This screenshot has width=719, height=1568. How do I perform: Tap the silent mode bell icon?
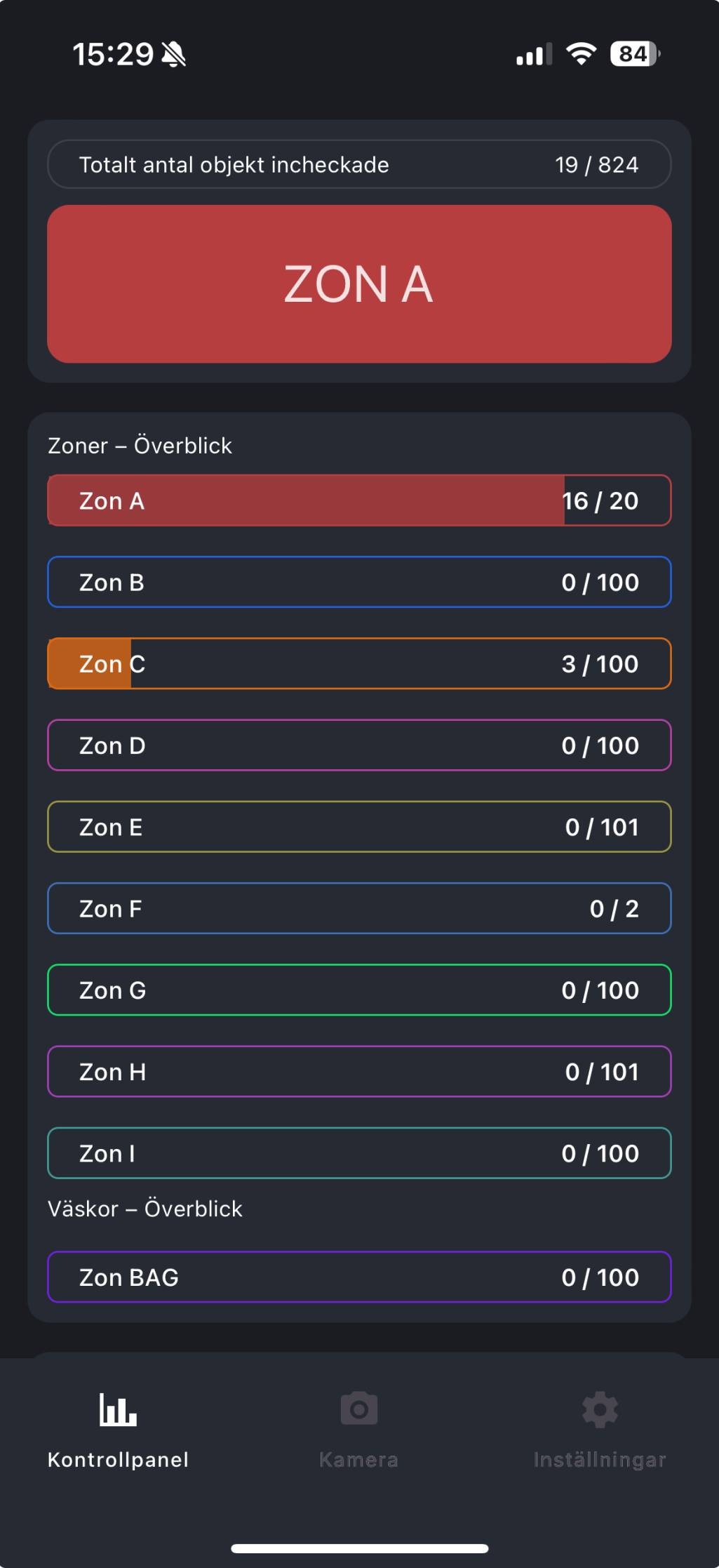(174, 54)
